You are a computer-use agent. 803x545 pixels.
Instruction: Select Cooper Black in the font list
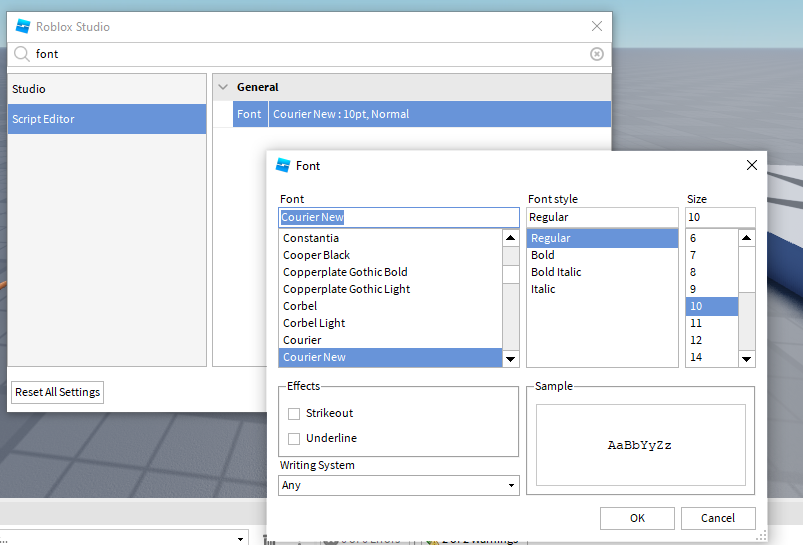[x=390, y=255]
